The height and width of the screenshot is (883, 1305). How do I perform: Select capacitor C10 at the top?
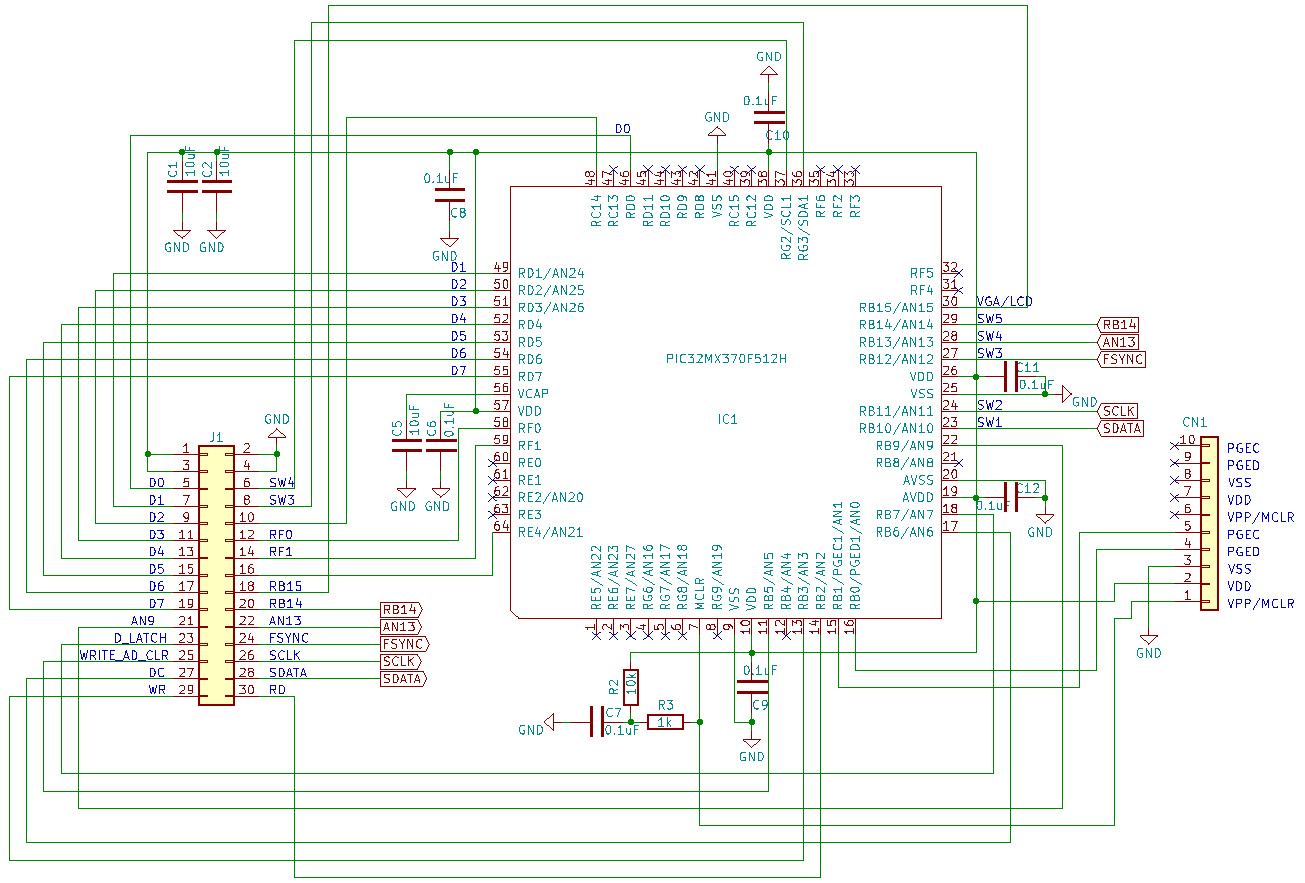(x=776, y=117)
